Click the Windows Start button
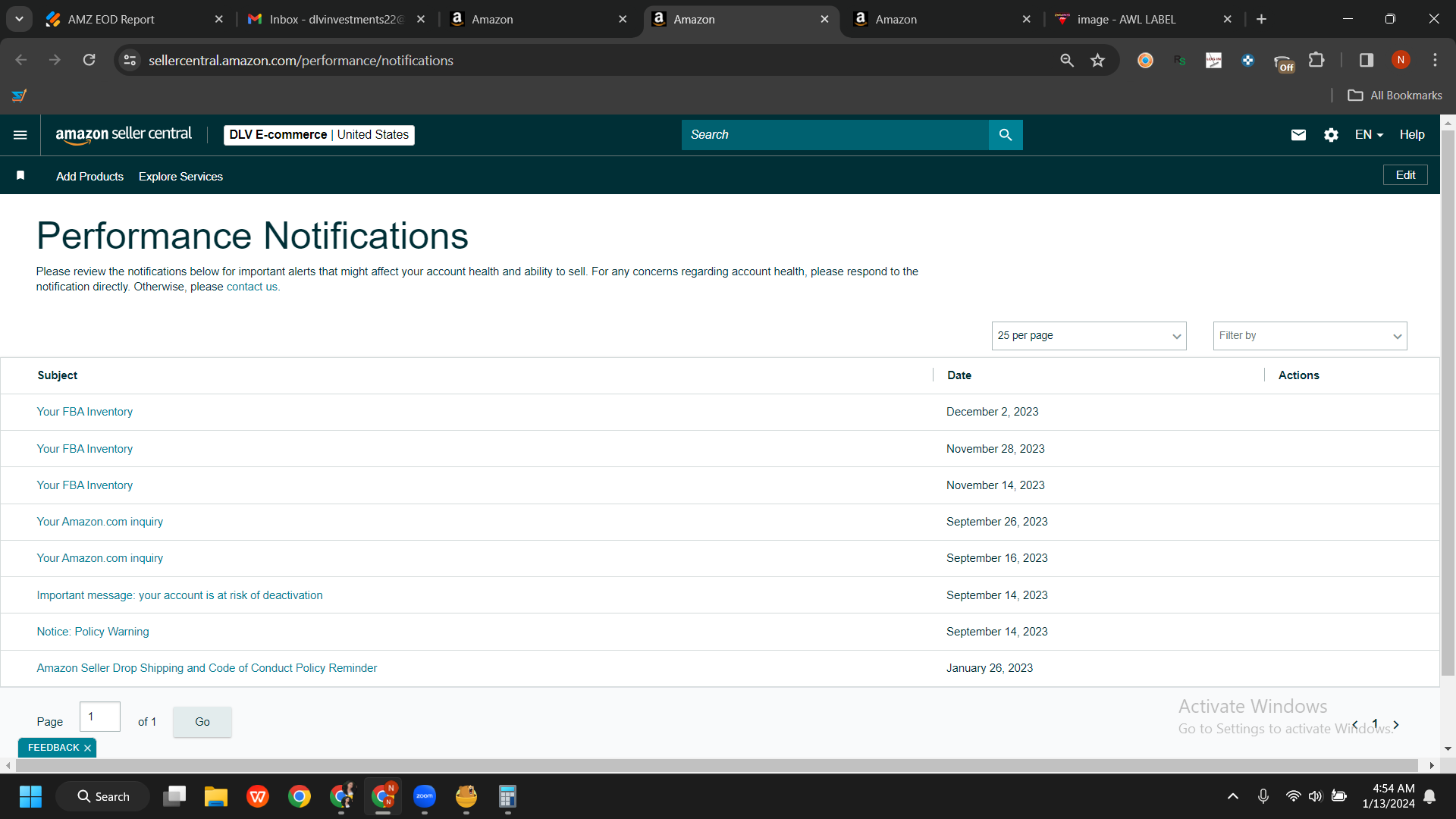The width and height of the screenshot is (1456, 819). tap(30, 796)
